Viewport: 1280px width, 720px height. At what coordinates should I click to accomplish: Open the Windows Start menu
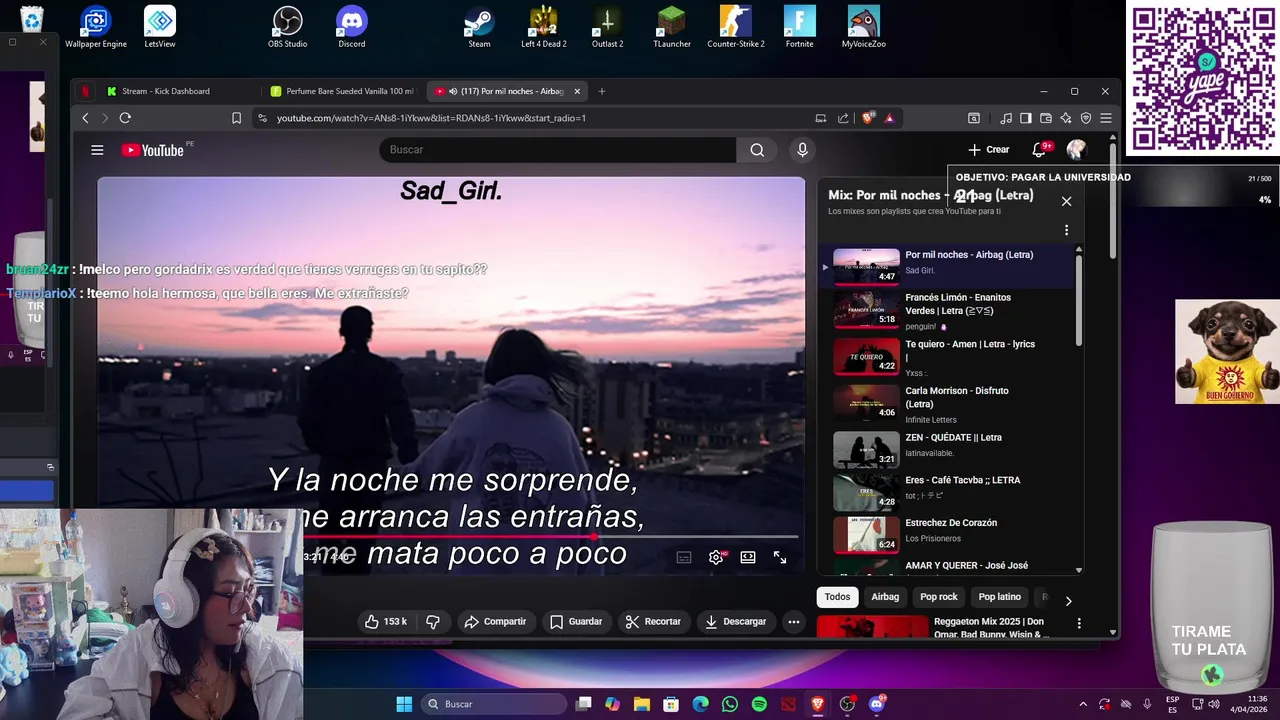[x=404, y=704]
